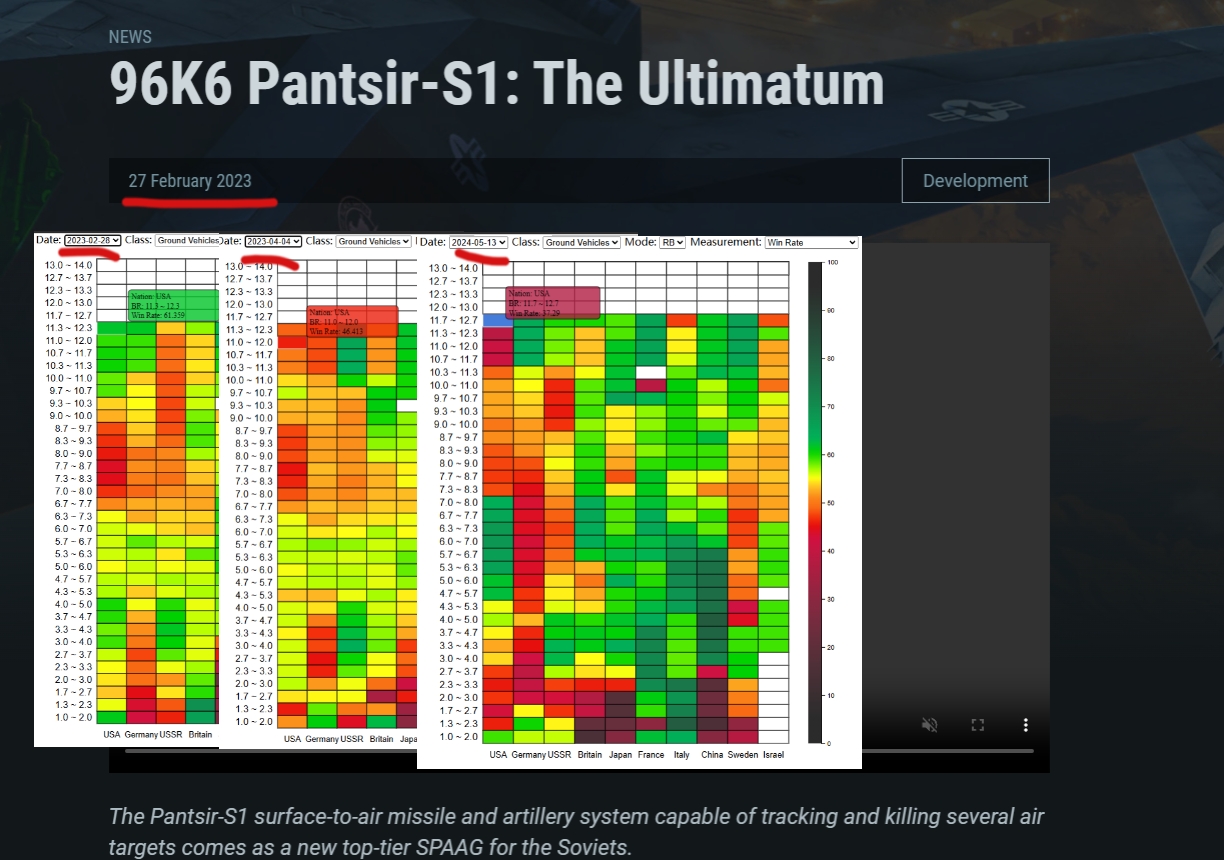
Task: Click the red tooltip showing Win Rate 46.413
Action: point(352,321)
